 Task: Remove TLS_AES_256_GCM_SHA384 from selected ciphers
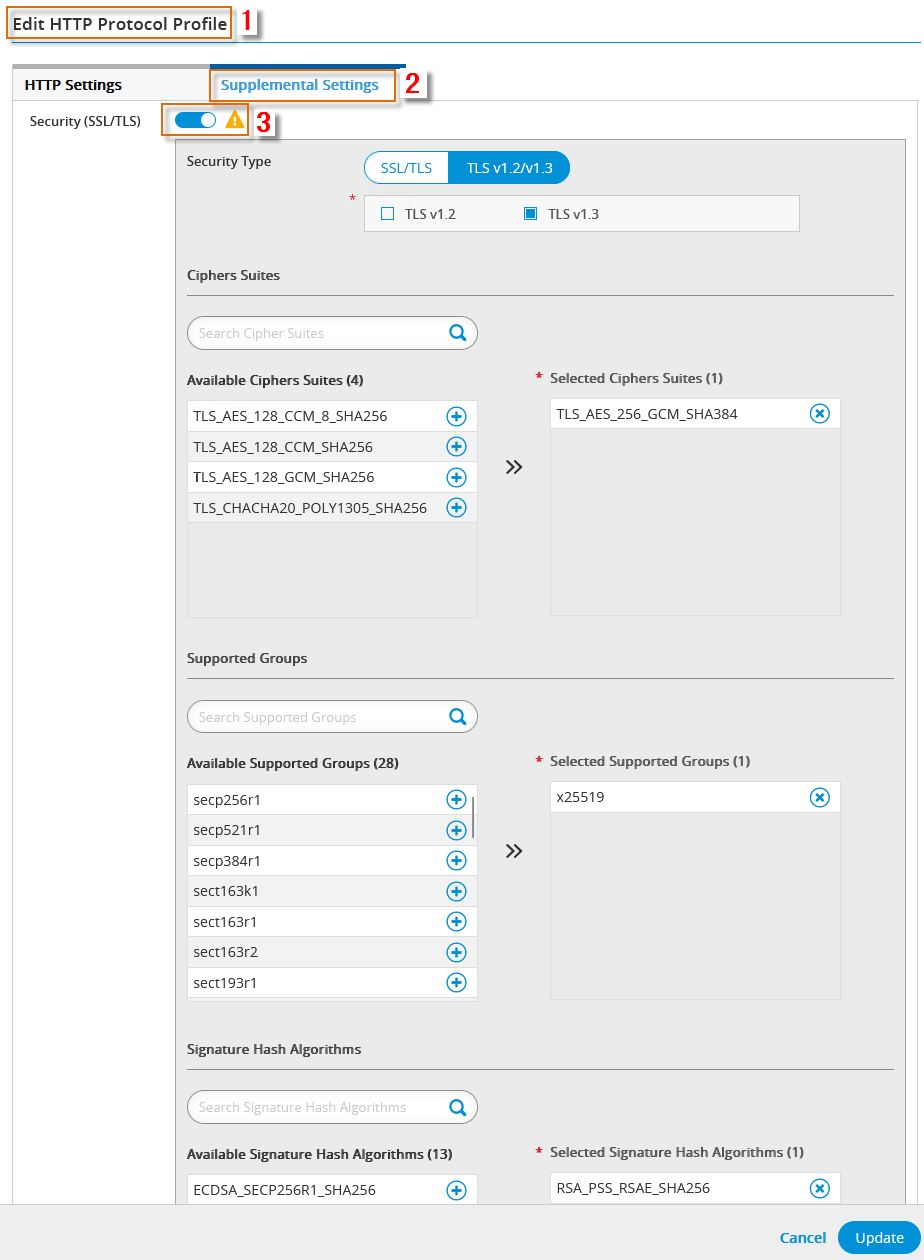click(819, 414)
